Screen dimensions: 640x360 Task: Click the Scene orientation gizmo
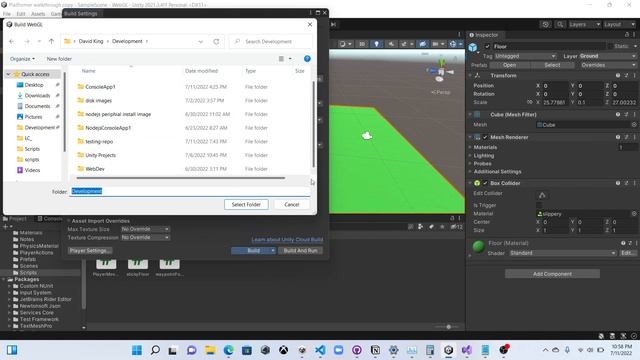coord(441,71)
